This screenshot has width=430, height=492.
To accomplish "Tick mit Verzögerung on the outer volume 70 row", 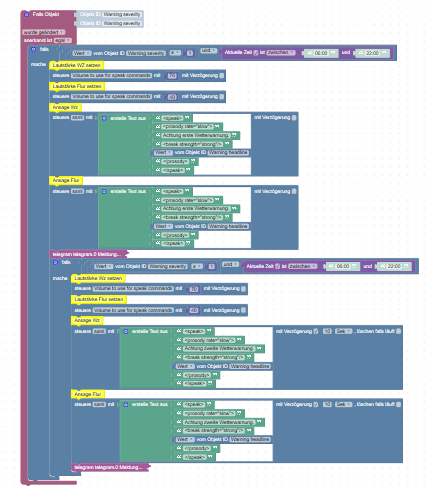I will pos(222,75).
